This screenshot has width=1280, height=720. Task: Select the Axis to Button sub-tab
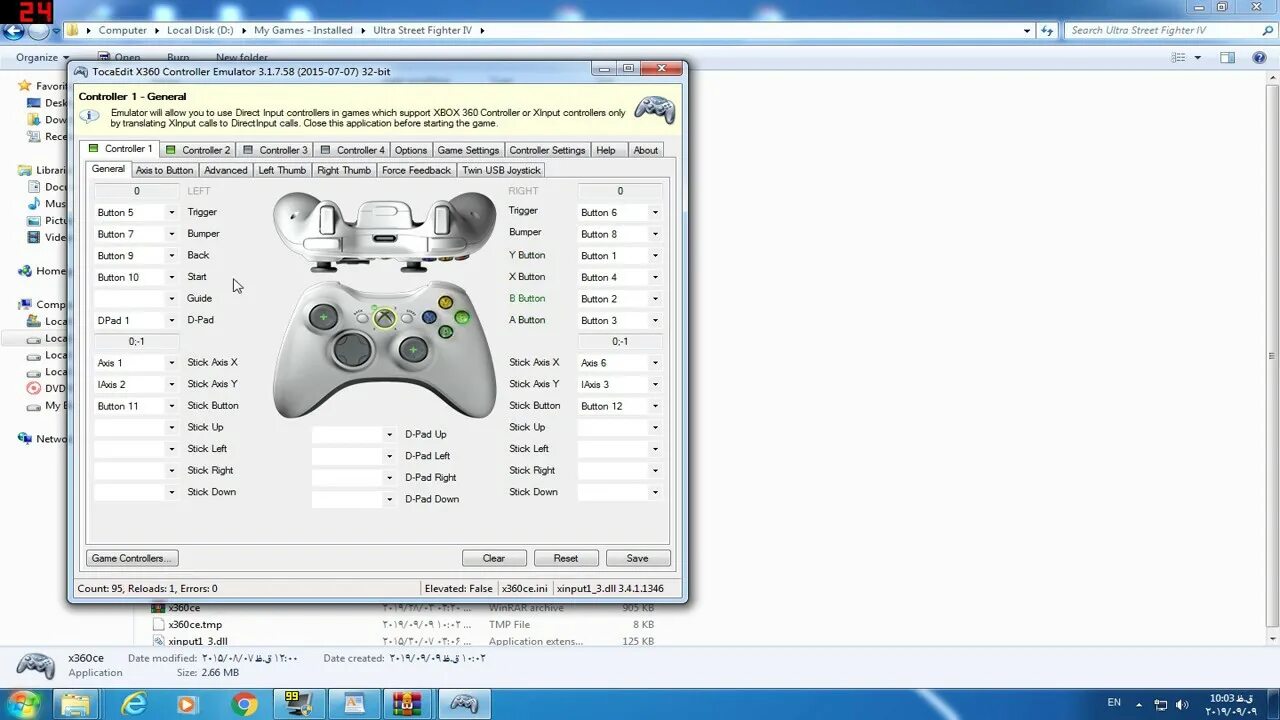pos(164,170)
